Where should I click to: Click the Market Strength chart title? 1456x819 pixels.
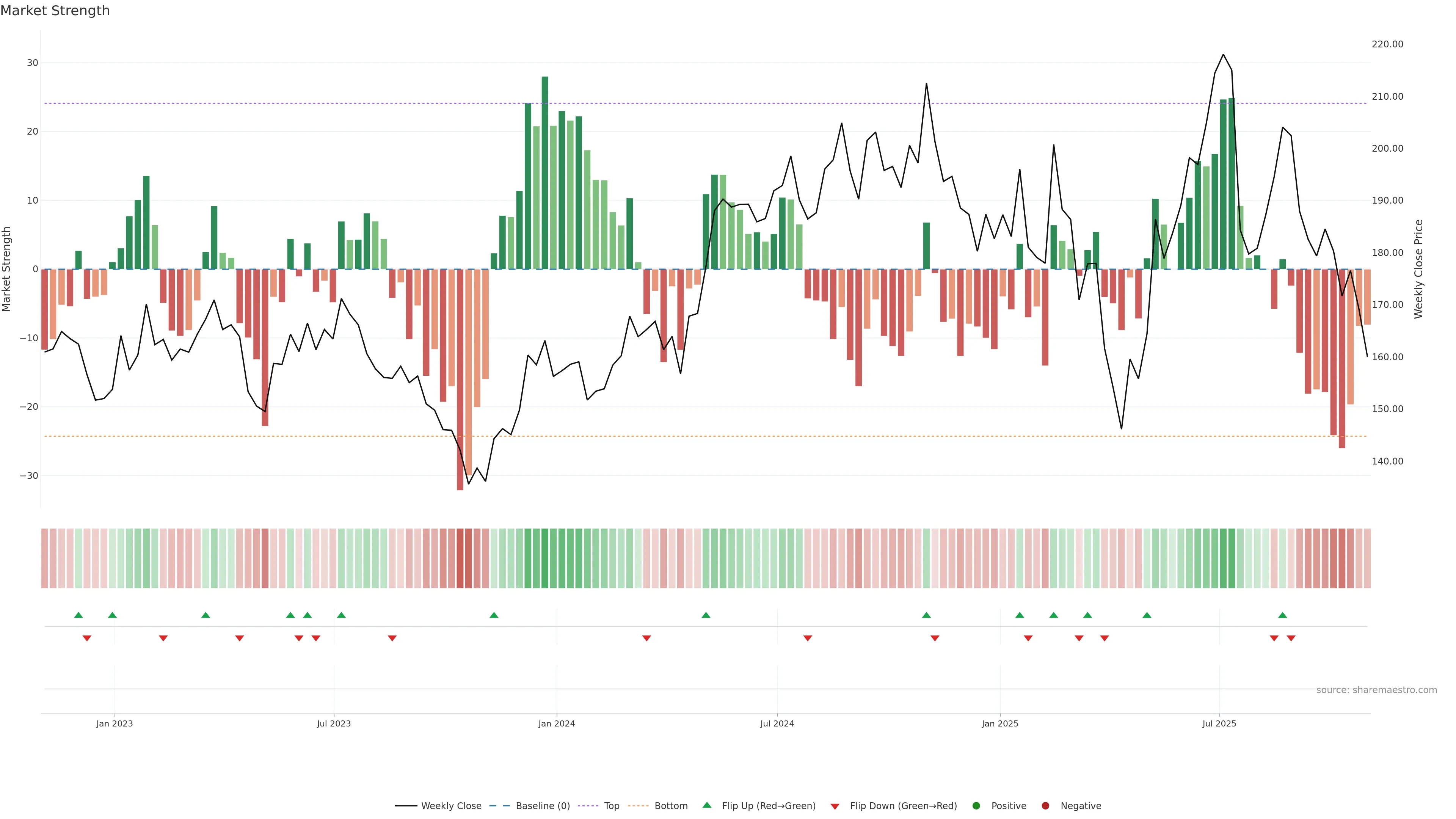point(55,11)
